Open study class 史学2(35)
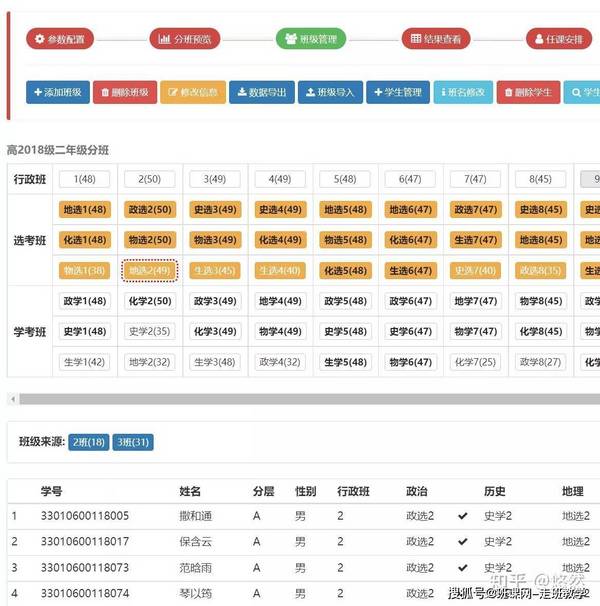The height and width of the screenshot is (606, 600). (150, 331)
